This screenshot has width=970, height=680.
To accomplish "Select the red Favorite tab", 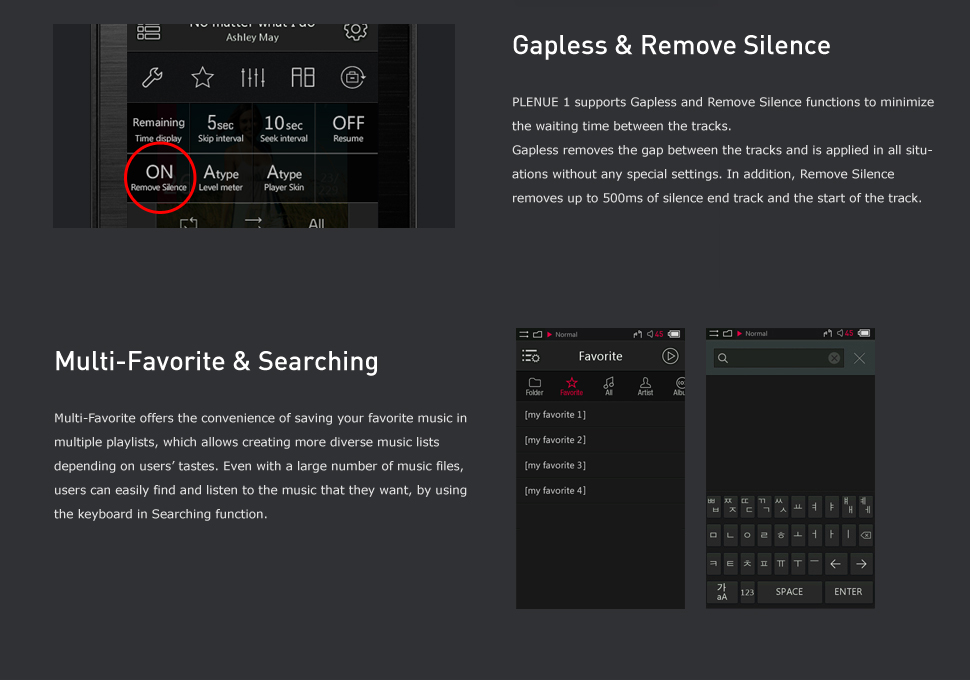I will tap(572, 386).
